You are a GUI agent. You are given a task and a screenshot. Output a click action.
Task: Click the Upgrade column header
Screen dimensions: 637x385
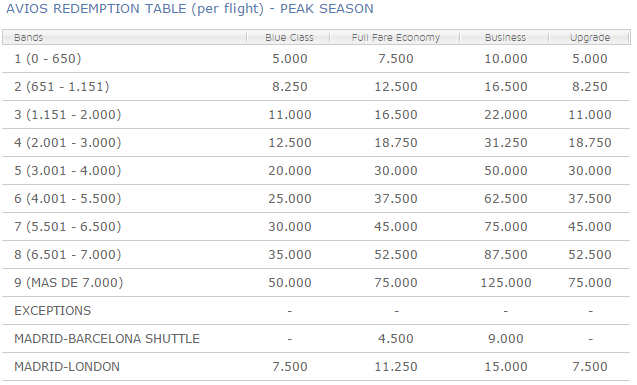[x=589, y=37]
